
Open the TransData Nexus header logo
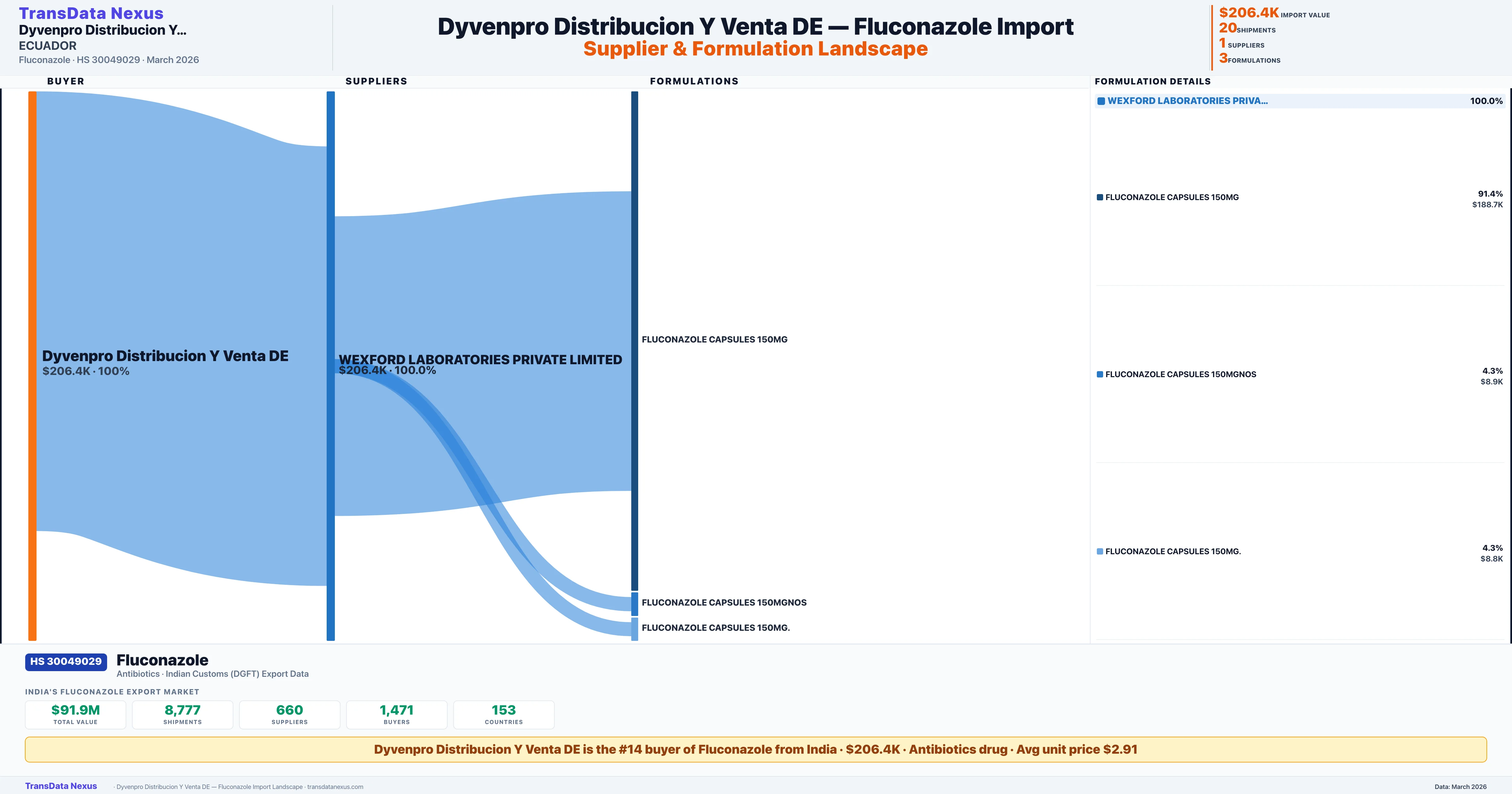coord(91,14)
